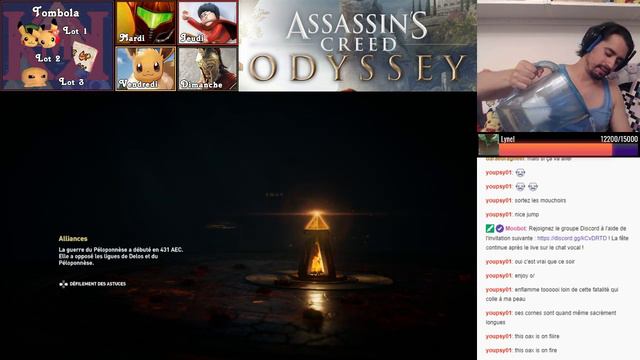Click the Tombola title
640x360 pixels.
coord(56,12)
